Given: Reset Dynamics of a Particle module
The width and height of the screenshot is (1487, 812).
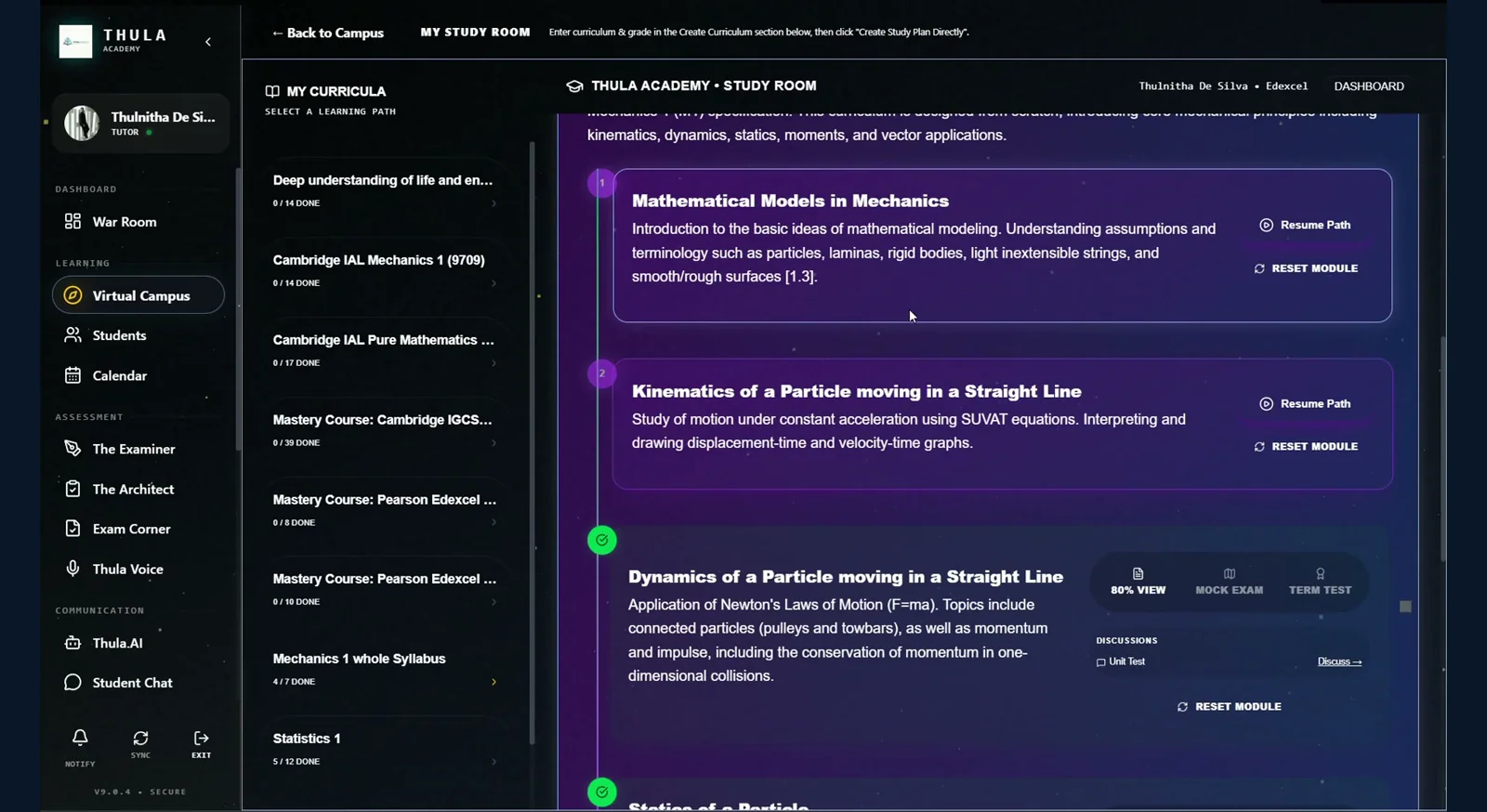Looking at the screenshot, I should pyautogui.click(x=1229, y=707).
